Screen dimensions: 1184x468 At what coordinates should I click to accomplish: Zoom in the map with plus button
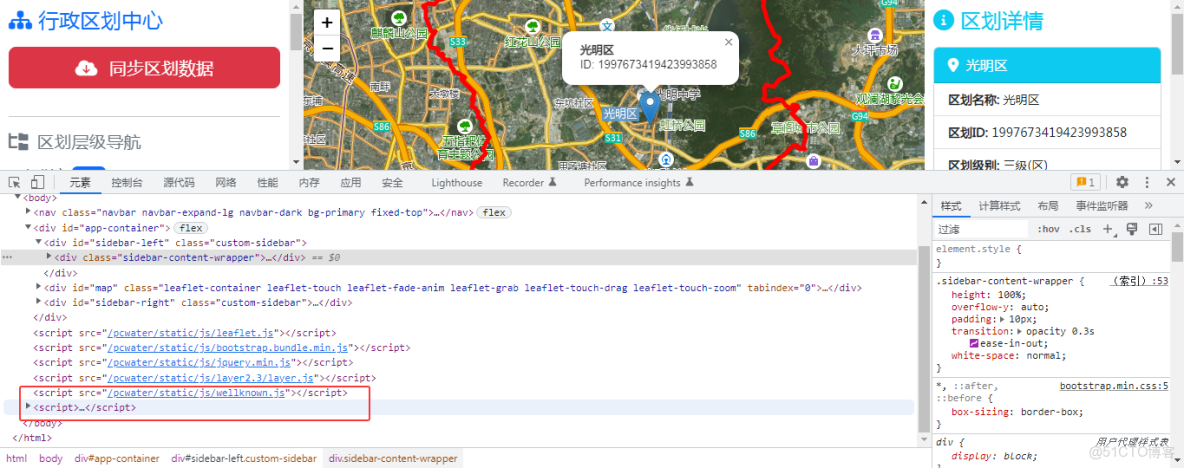point(327,23)
